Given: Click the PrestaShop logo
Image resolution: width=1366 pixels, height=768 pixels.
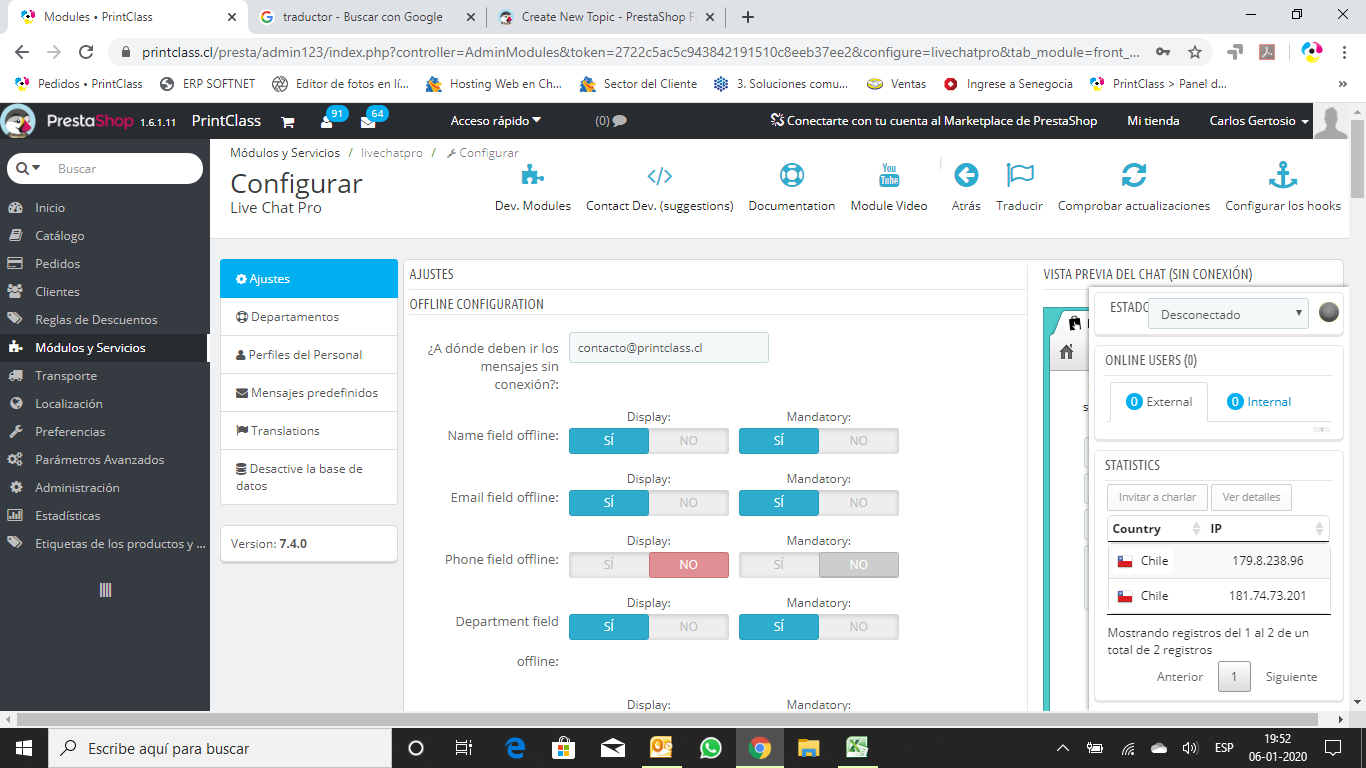Looking at the screenshot, I should 90,121.
